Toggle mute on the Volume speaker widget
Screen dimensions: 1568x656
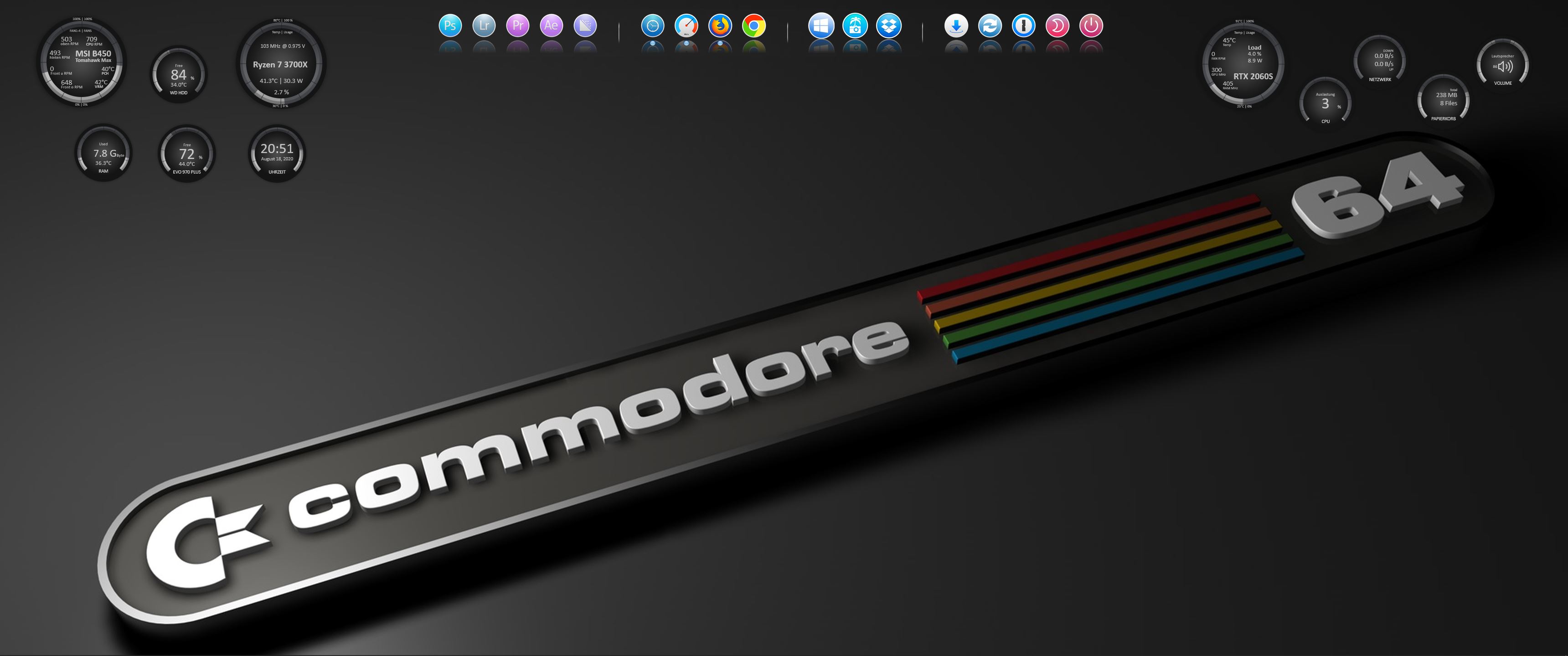click(1502, 67)
